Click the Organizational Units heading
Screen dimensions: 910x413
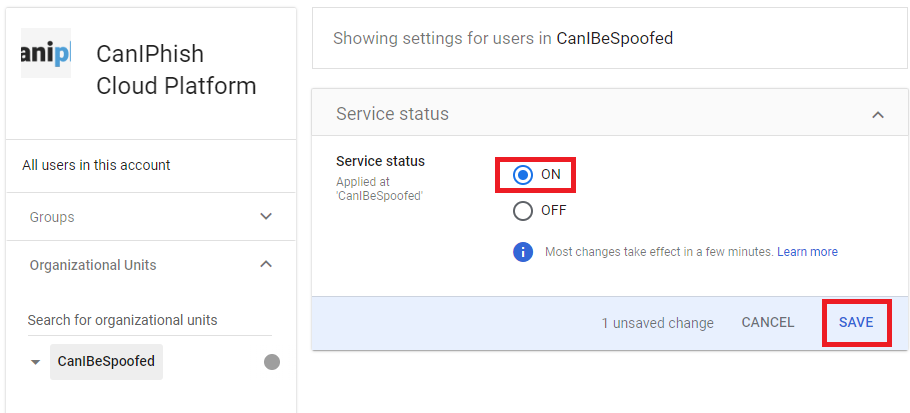[93, 265]
